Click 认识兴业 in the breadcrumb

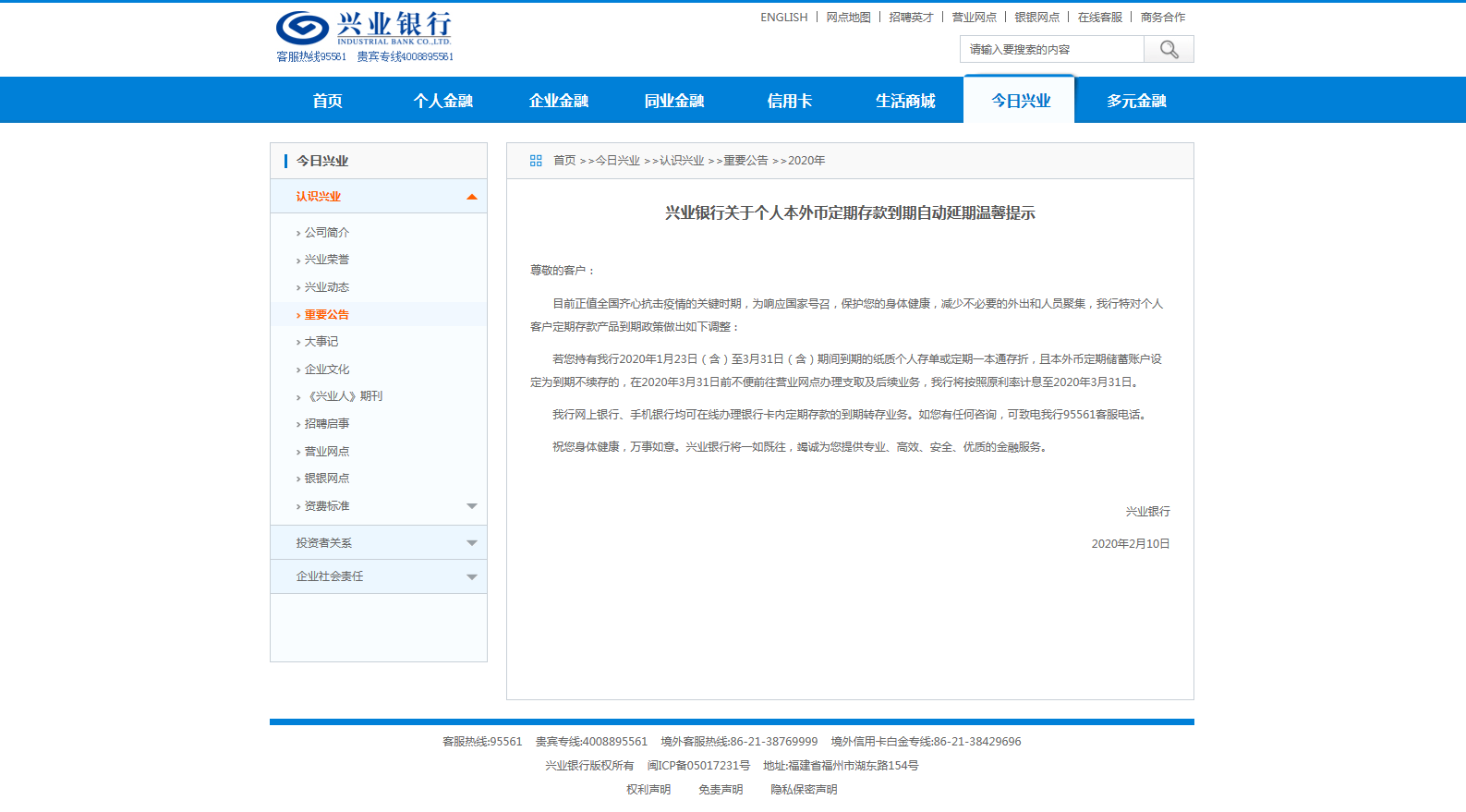(x=682, y=161)
